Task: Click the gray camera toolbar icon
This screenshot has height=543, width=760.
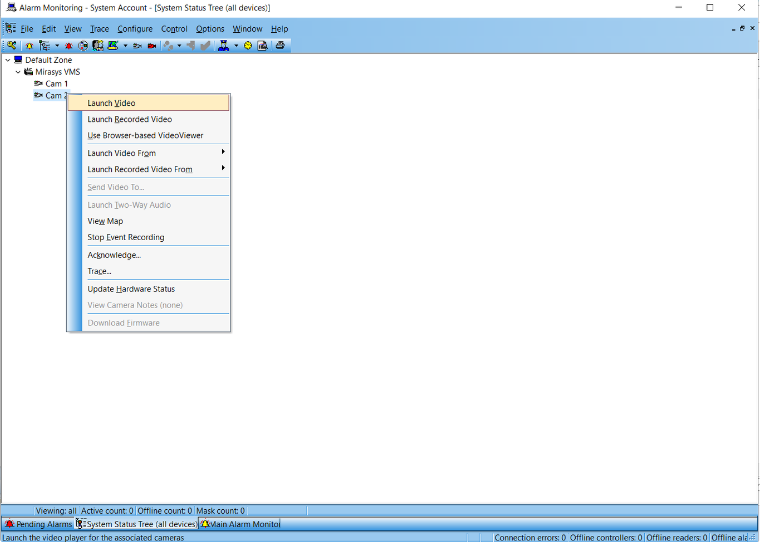Action: (137, 45)
